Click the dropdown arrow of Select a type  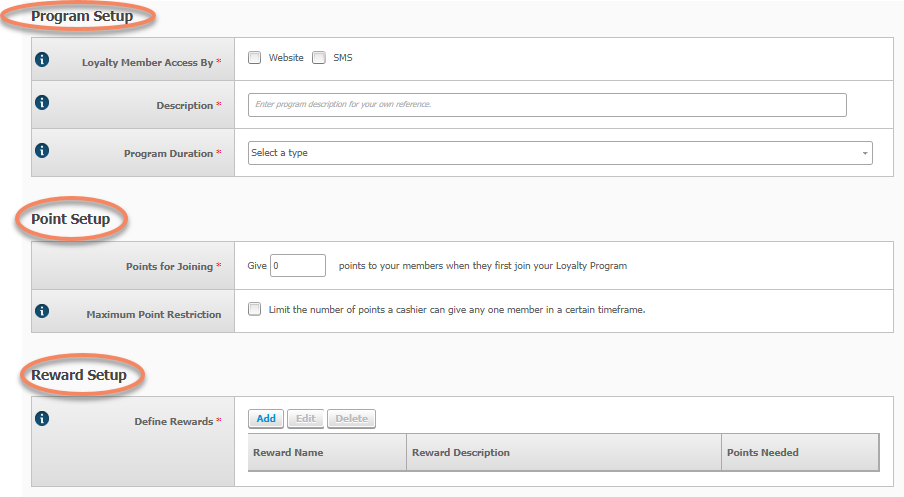(865, 153)
